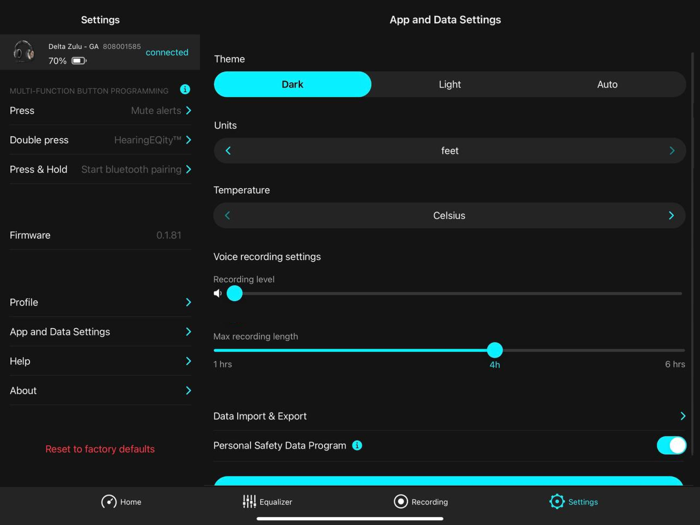Open Personal Safety Data Program info icon

click(x=357, y=446)
